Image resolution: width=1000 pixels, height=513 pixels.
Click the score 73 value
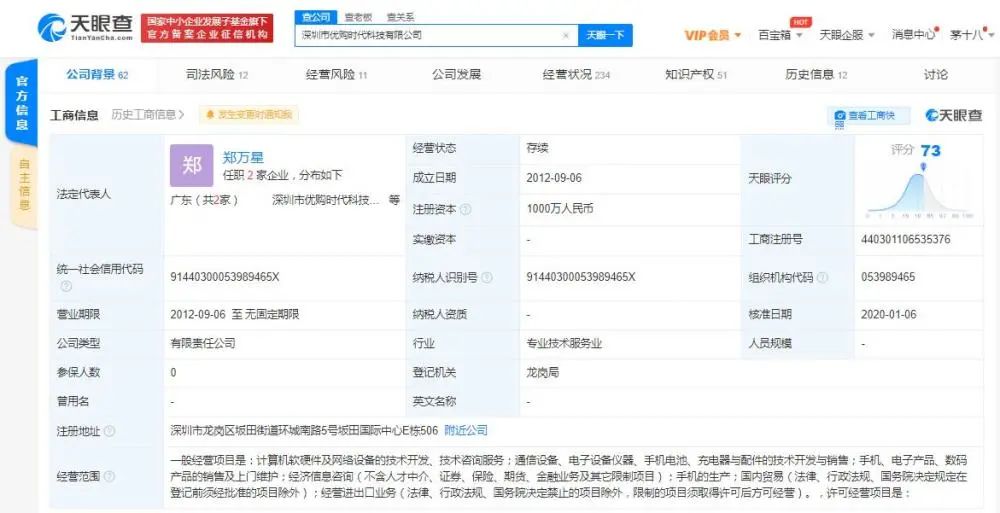tap(930, 151)
